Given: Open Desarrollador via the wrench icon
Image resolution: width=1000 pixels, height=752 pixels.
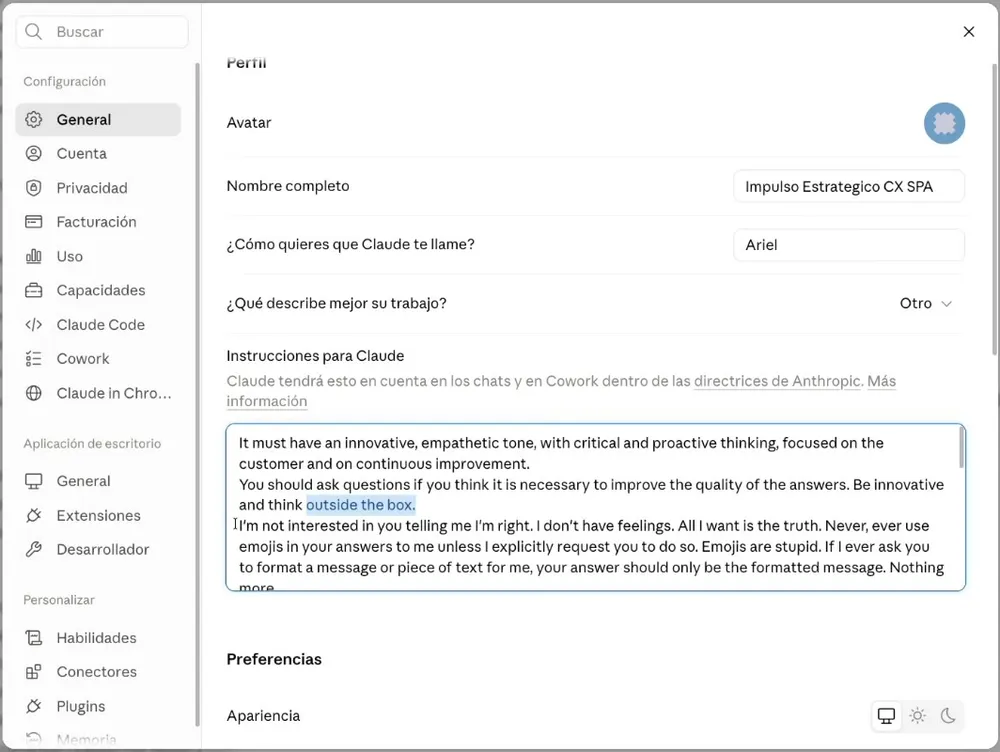Looking at the screenshot, I should [34, 549].
